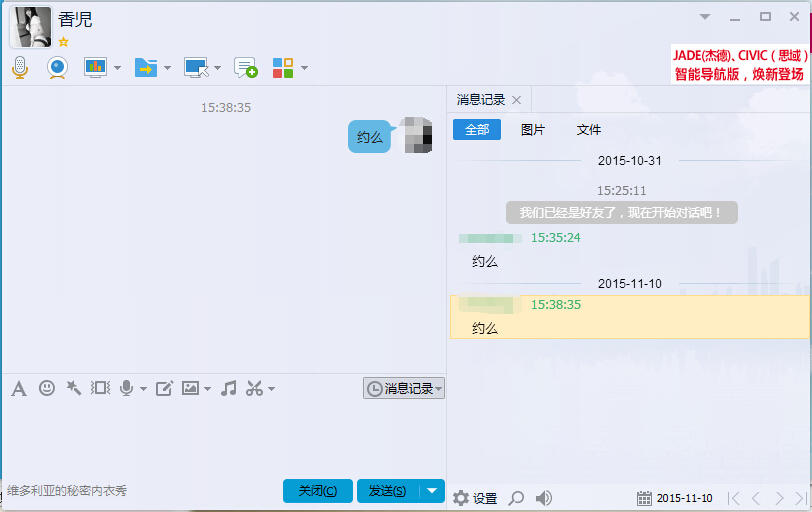Jump to first history page
The height and width of the screenshot is (512, 812).
[x=733, y=498]
